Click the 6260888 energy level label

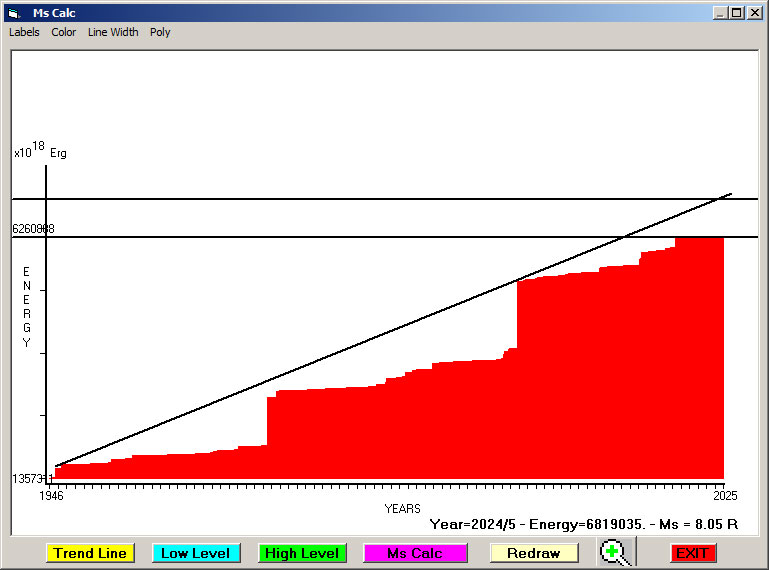click(33, 229)
